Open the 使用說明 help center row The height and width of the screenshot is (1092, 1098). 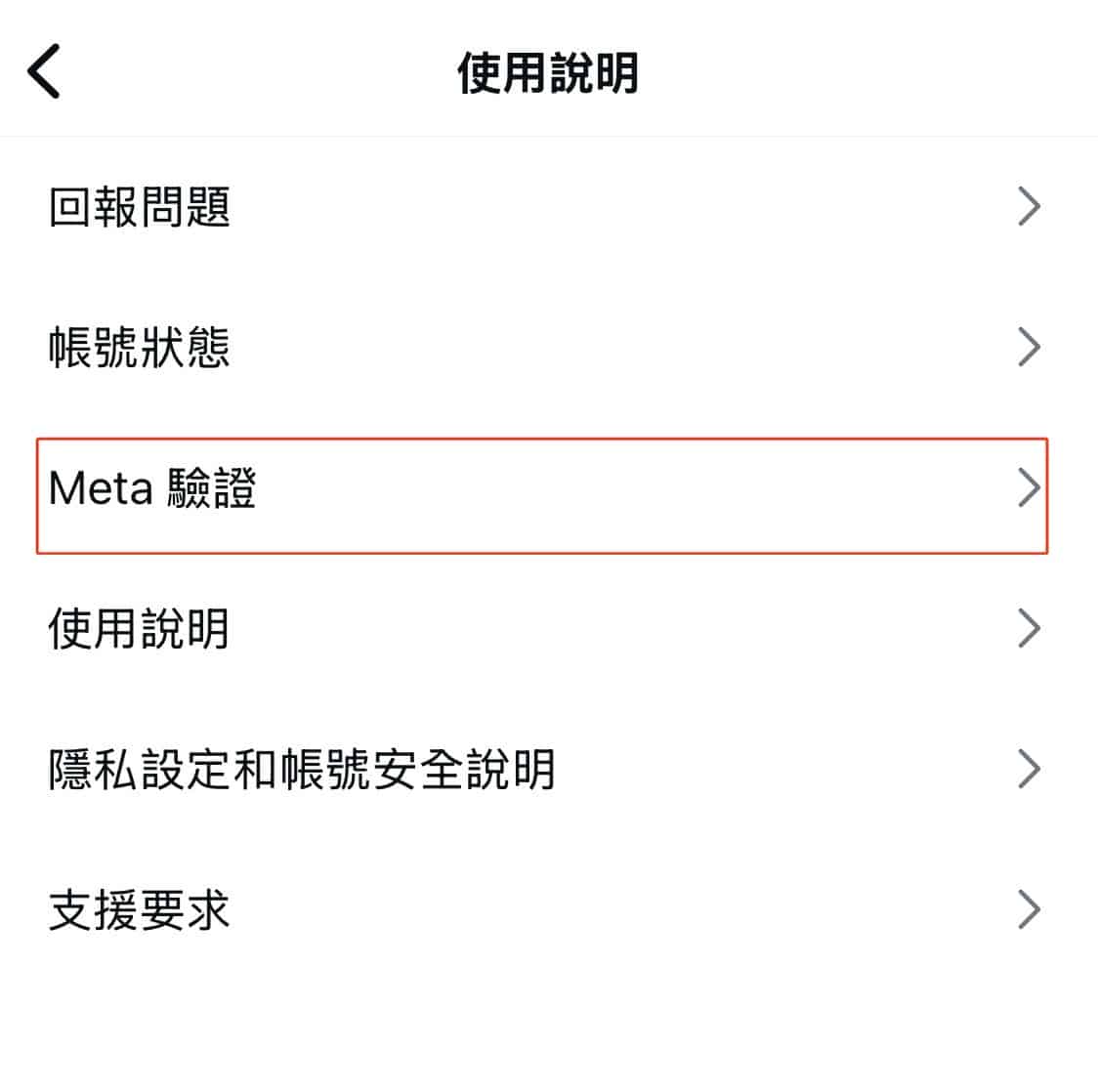click(x=549, y=628)
